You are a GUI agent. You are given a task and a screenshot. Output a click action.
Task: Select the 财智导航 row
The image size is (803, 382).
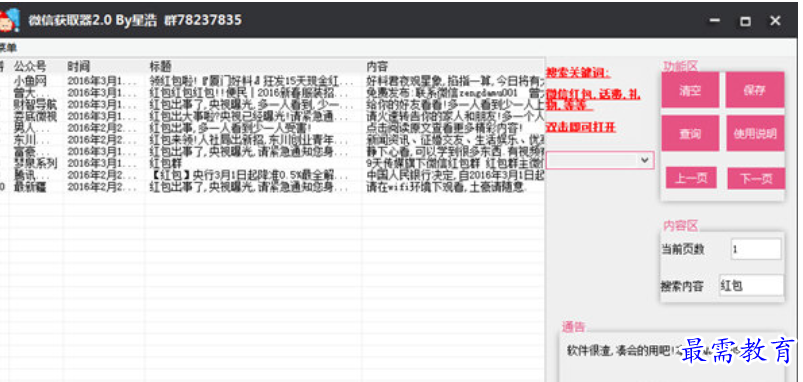(x=271, y=104)
